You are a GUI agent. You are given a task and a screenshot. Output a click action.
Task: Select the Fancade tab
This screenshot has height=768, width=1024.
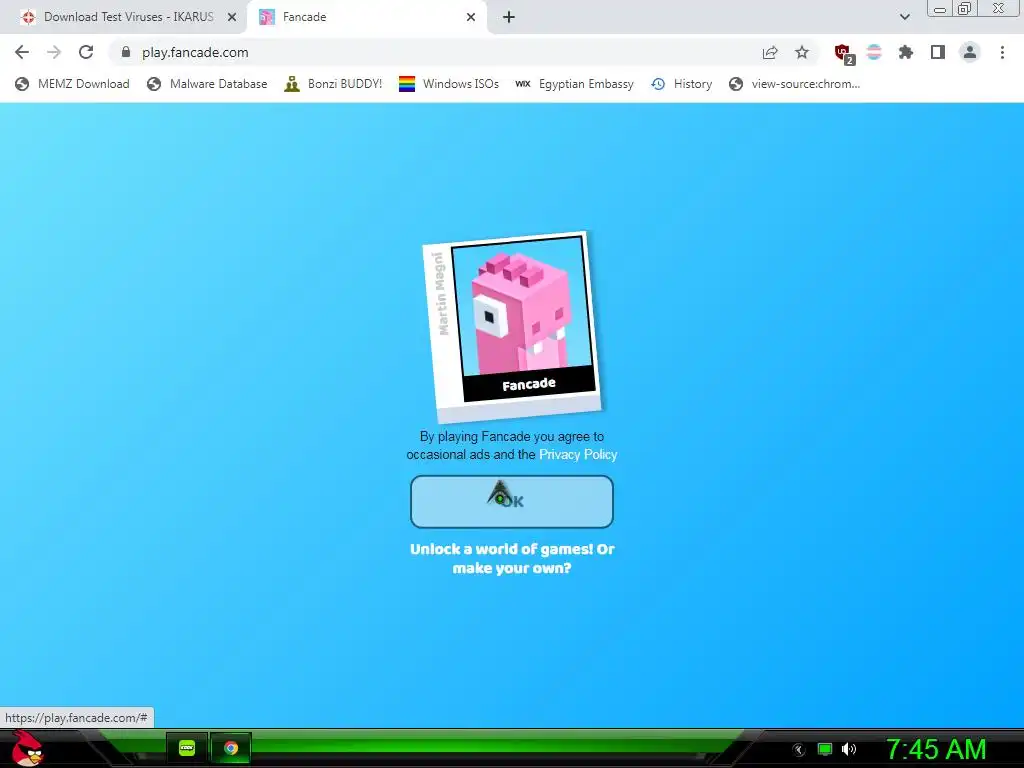click(x=366, y=17)
